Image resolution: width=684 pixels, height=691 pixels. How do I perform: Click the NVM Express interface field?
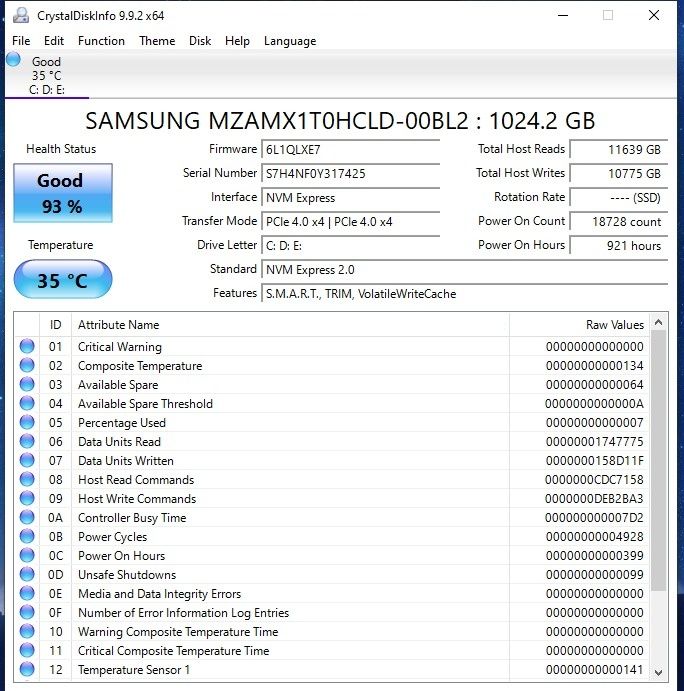coord(351,197)
